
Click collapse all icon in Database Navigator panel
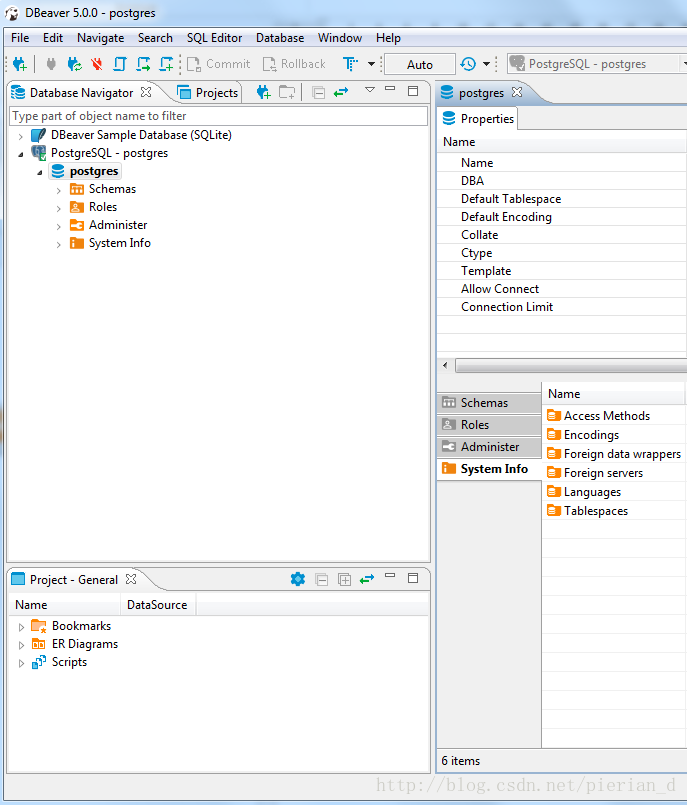pyautogui.click(x=318, y=93)
